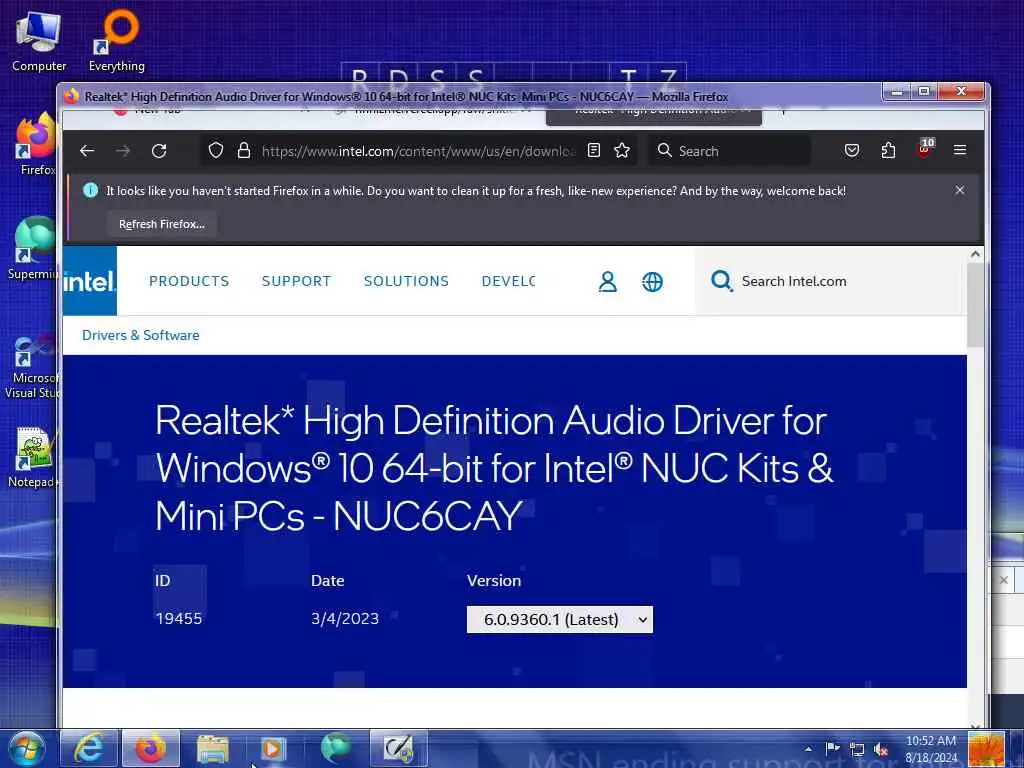Open the network tray icon
This screenshot has height=768, width=1024.
857,749
